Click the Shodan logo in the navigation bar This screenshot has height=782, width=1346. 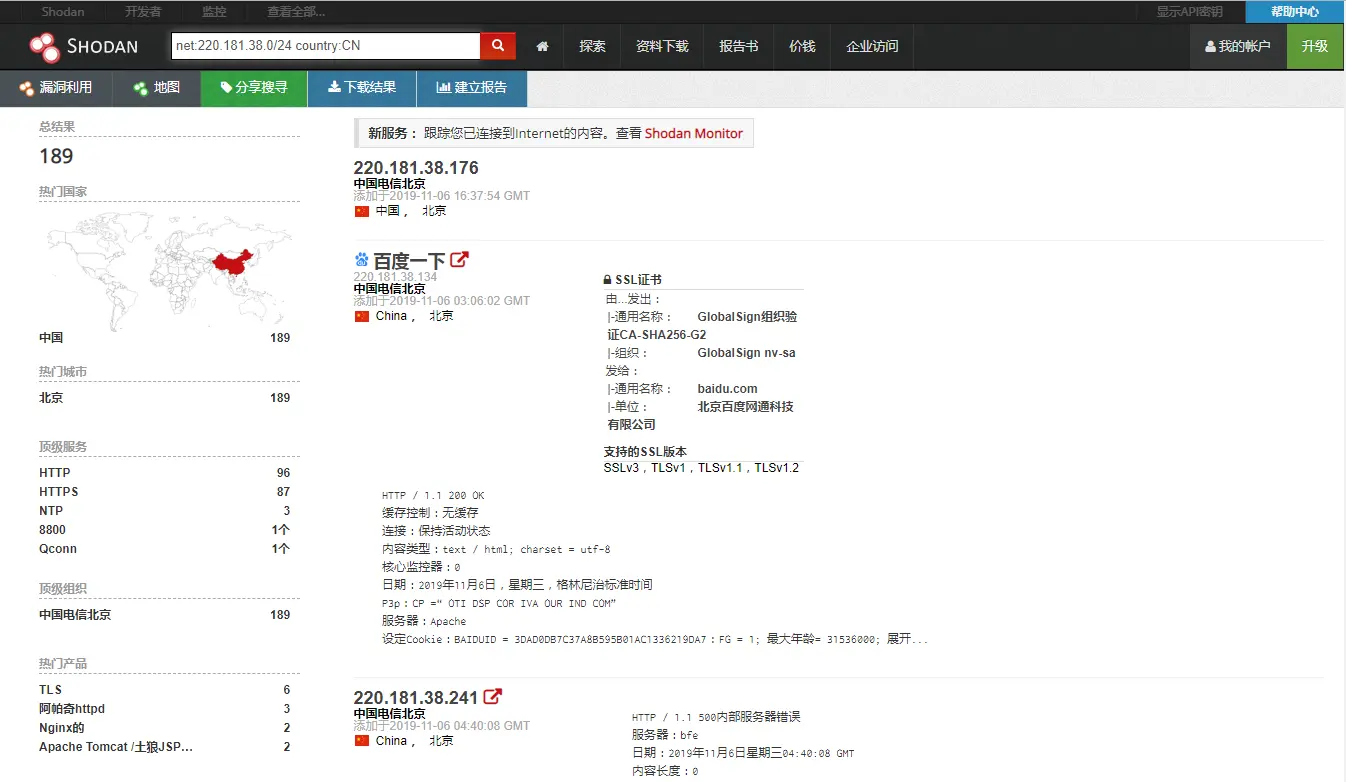pos(83,46)
